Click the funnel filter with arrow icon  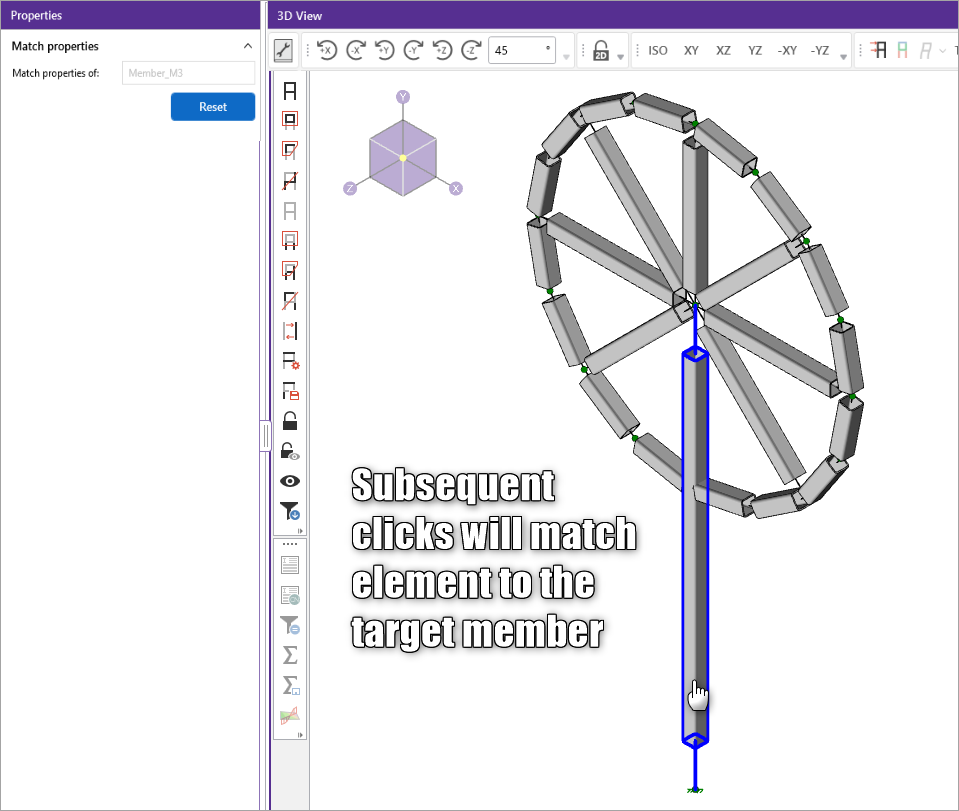pyautogui.click(x=290, y=511)
